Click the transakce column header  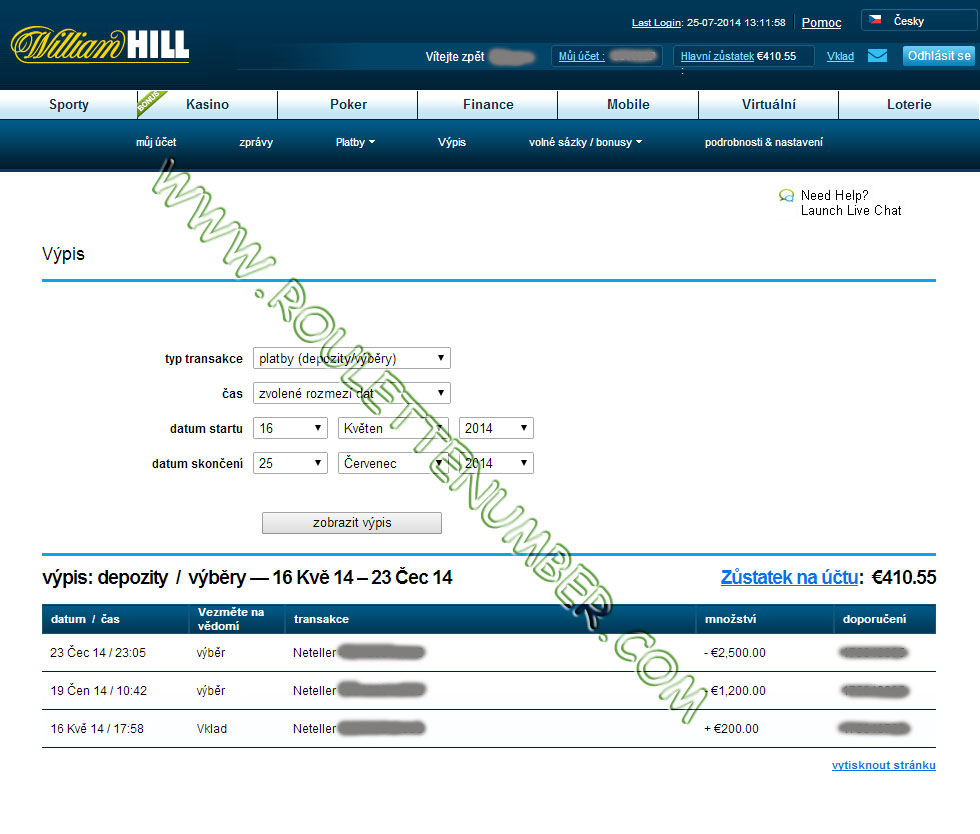click(321, 619)
